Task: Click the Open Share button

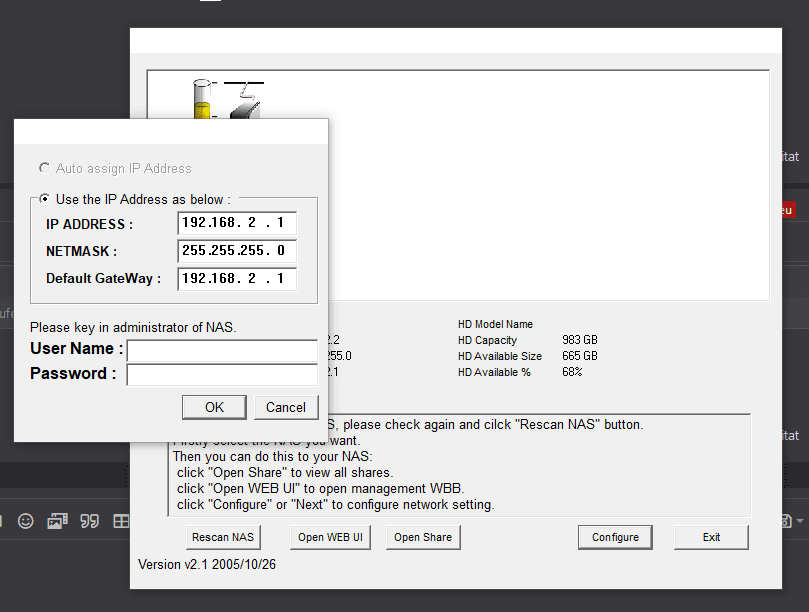Action: click(x=423, y=537)
